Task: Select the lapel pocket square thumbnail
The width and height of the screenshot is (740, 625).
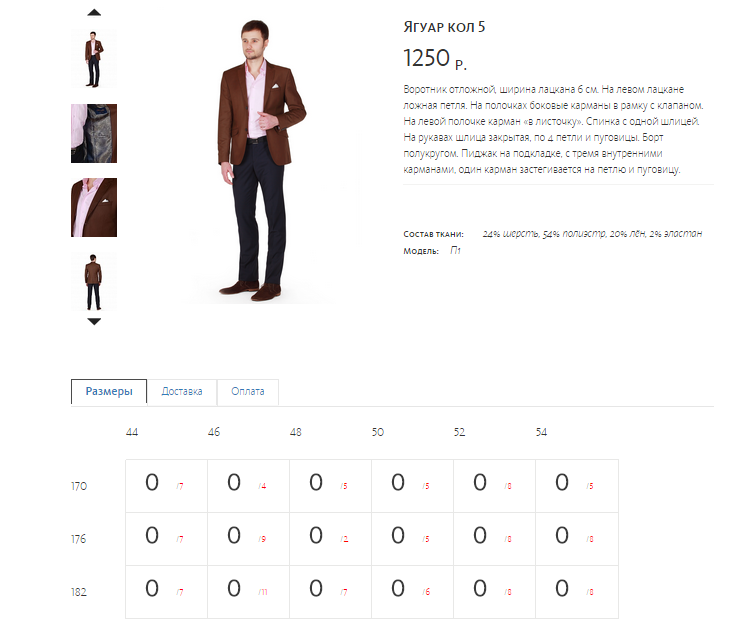Action: (94, 208)
